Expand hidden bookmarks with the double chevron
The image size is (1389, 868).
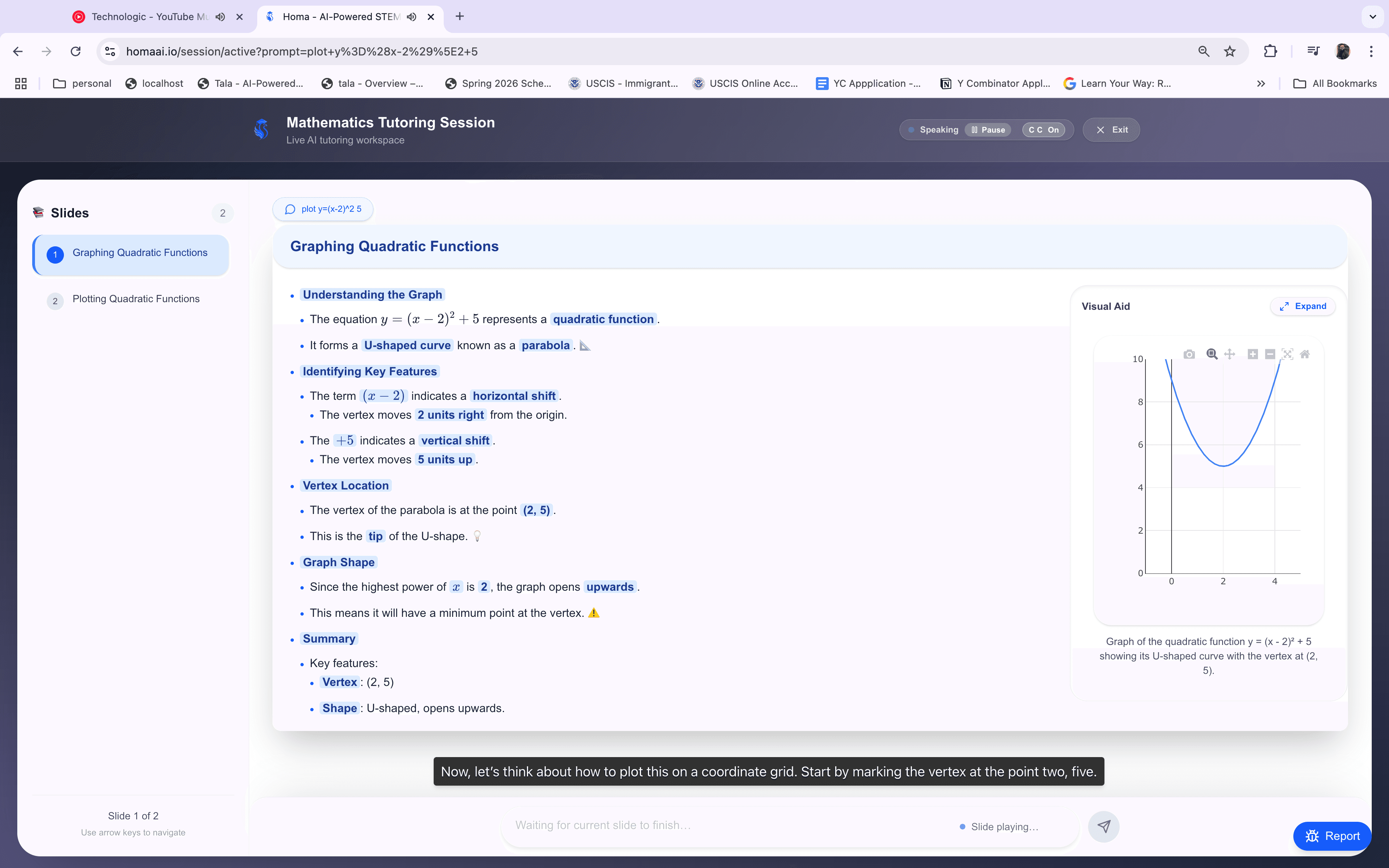1260,83
